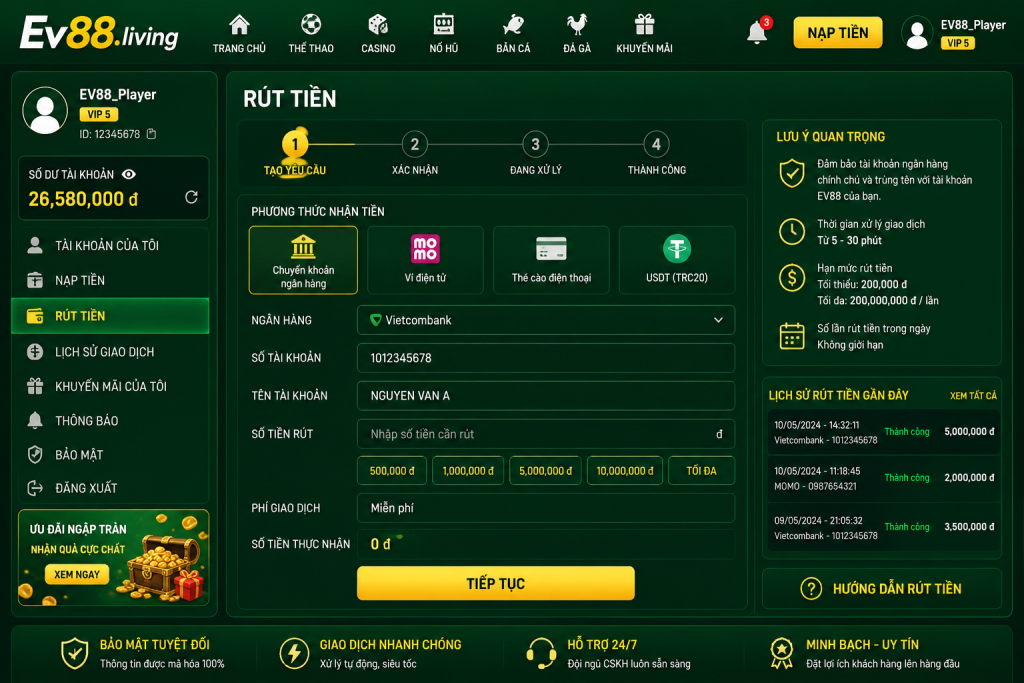Image resolution: width=1024 pixels, height=683 pixels.
Task: Click Miễn phí transaction fee field
Action: pos(546,508)
